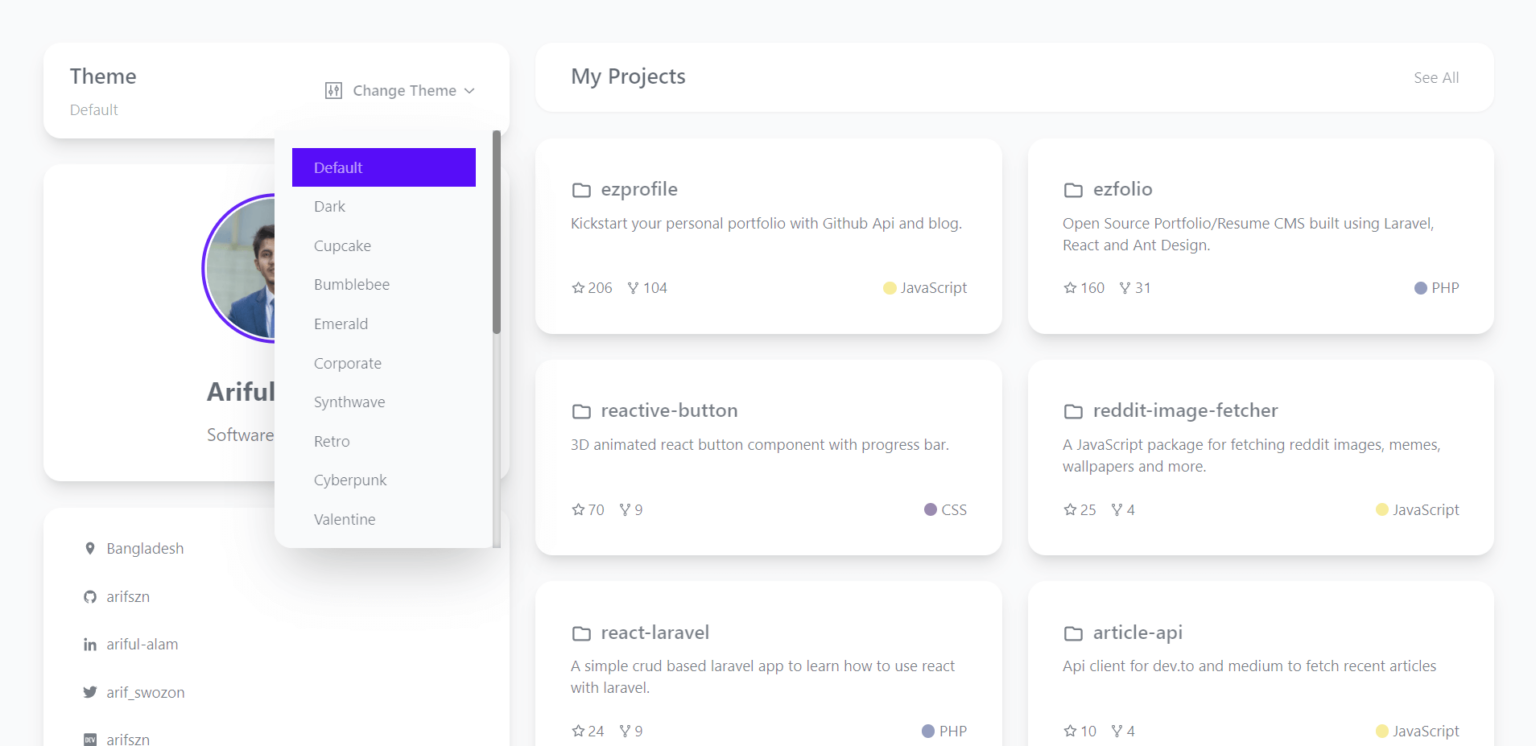Click the folder icon on reddit-image-fetcher card
1536x746 pixels.
pos(1073,410)
